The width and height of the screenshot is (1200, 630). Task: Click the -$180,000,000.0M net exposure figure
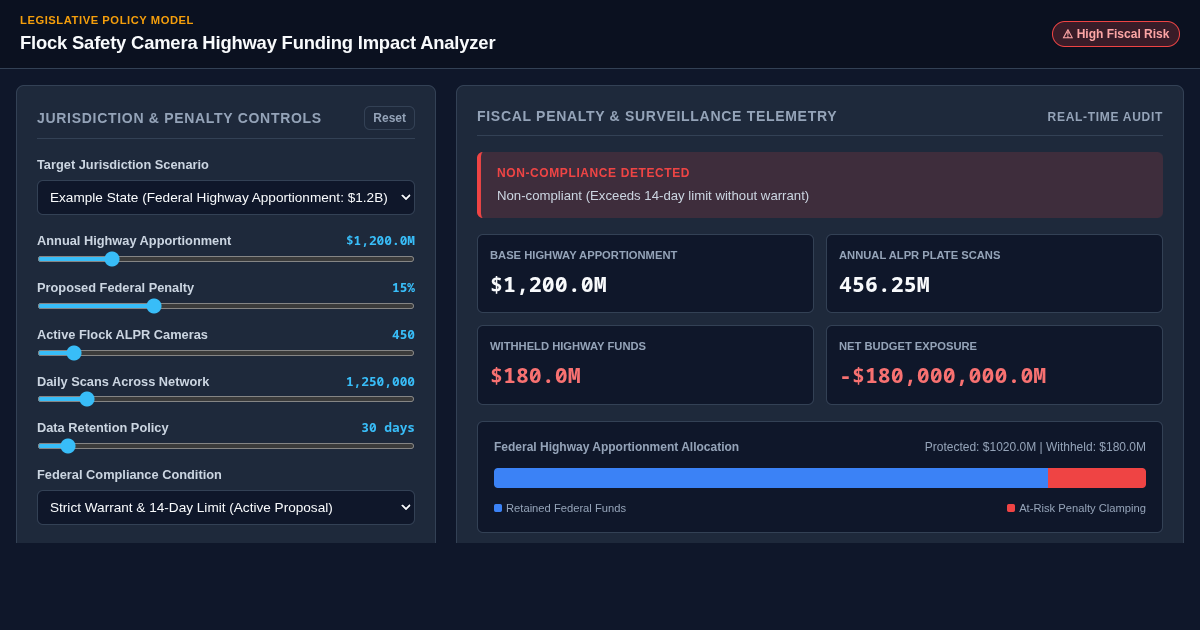tap(942, 376)
